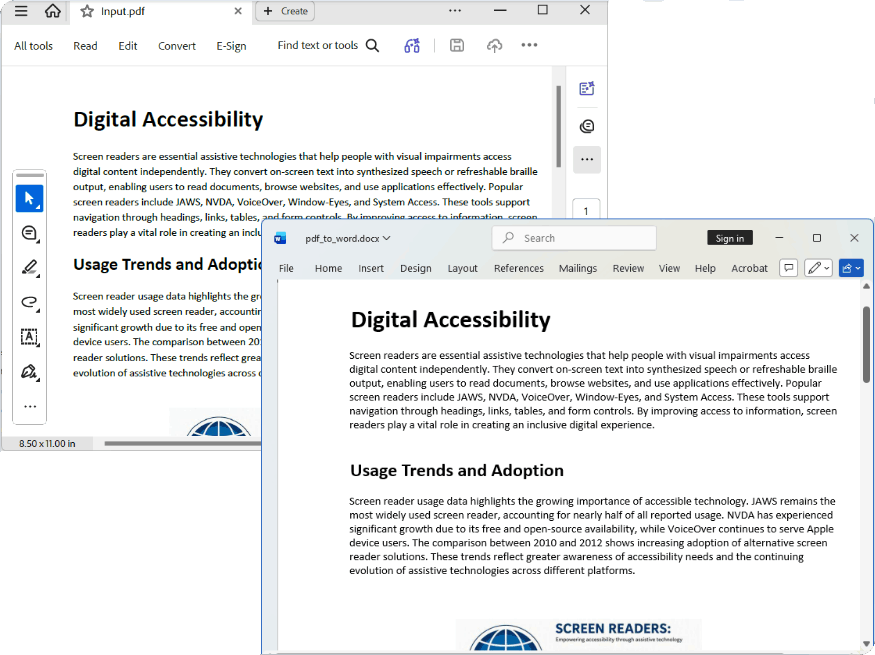Select the Add text box tool
The width and height of the screenshot is (875, 655).
pos(30,337)
